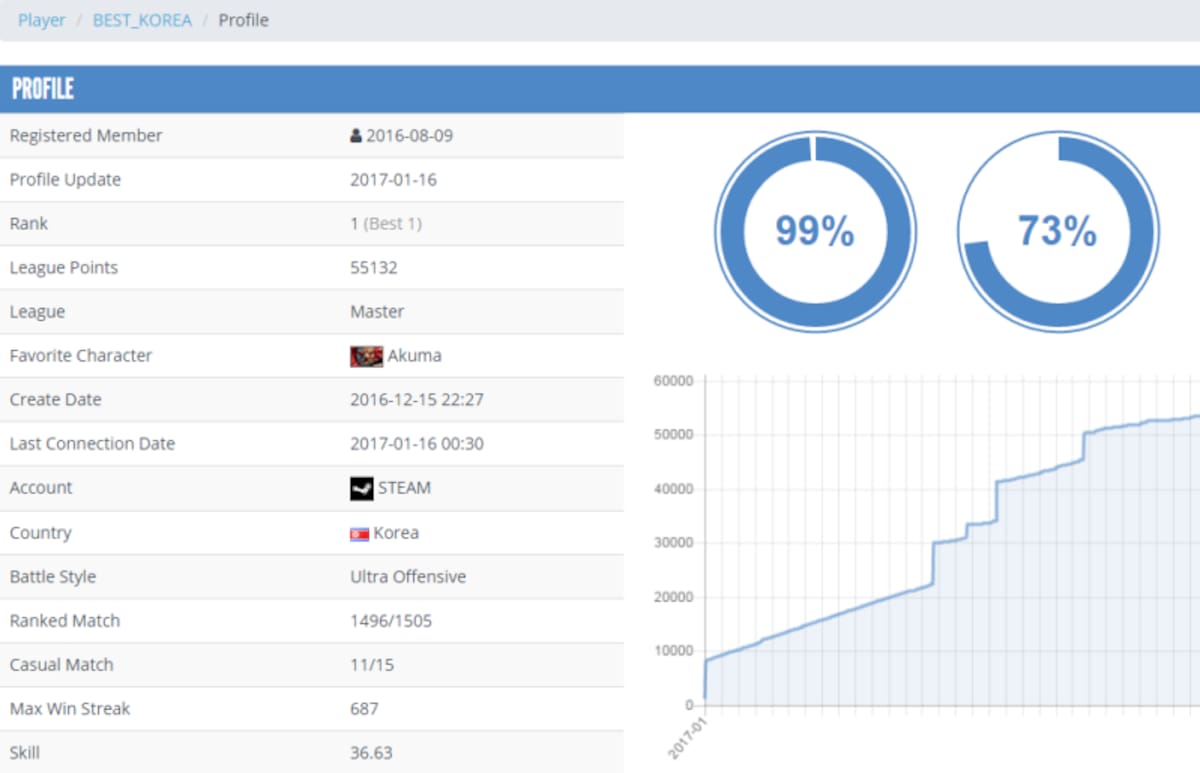Click the Akuma character portrait icon
Image resolution: width=1200 pixels, height=773 pixels.
tap(366, 356)
